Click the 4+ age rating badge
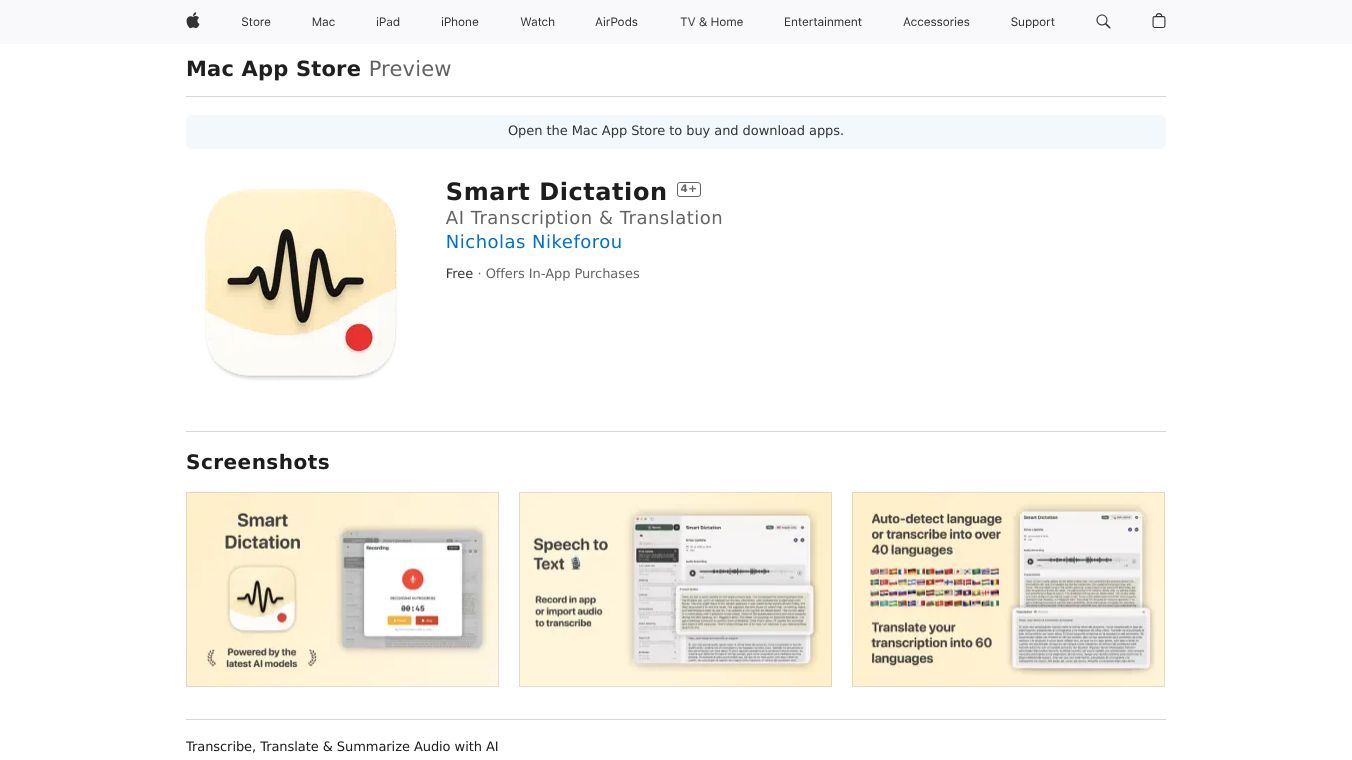 689,189
